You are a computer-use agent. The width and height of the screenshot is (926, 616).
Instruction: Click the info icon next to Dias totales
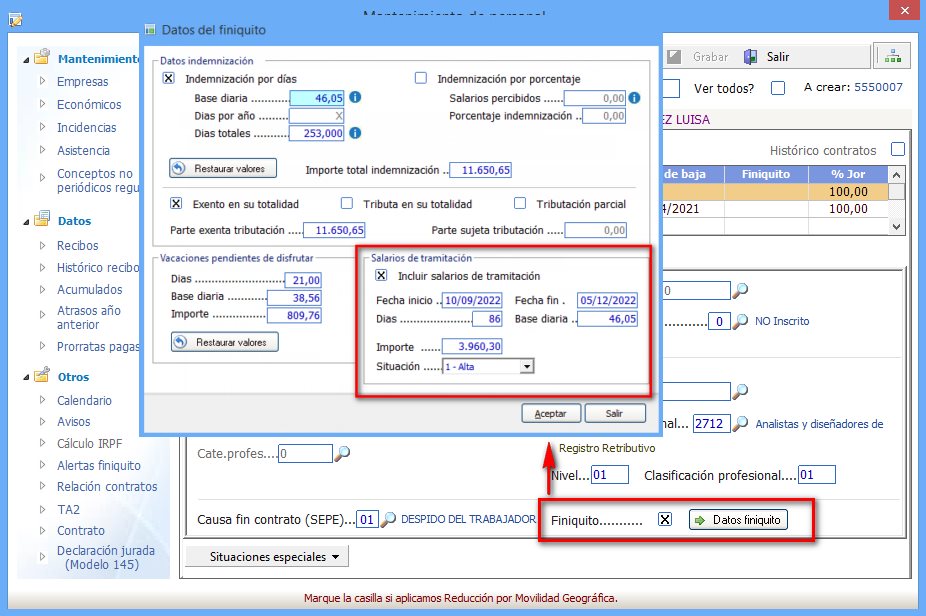[x=355, y=133]
